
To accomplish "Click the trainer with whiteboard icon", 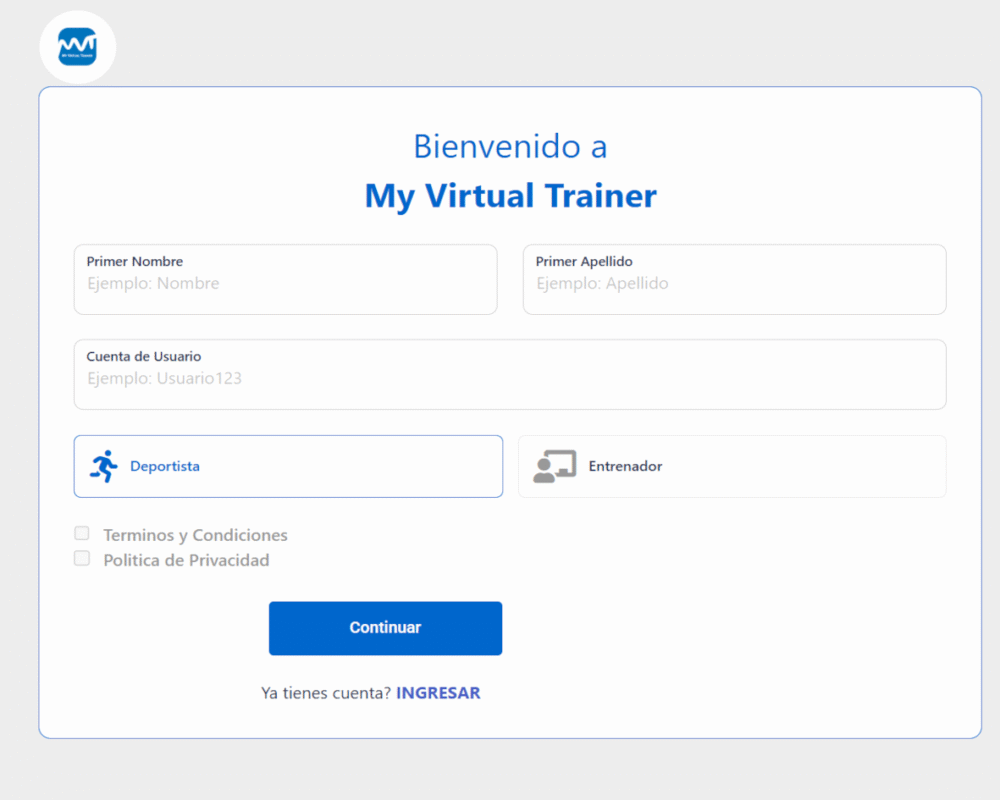I will [554, 466].
